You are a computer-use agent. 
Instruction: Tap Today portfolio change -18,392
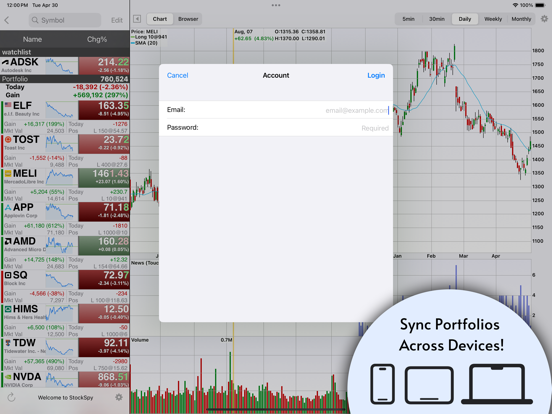coord(101,87)
